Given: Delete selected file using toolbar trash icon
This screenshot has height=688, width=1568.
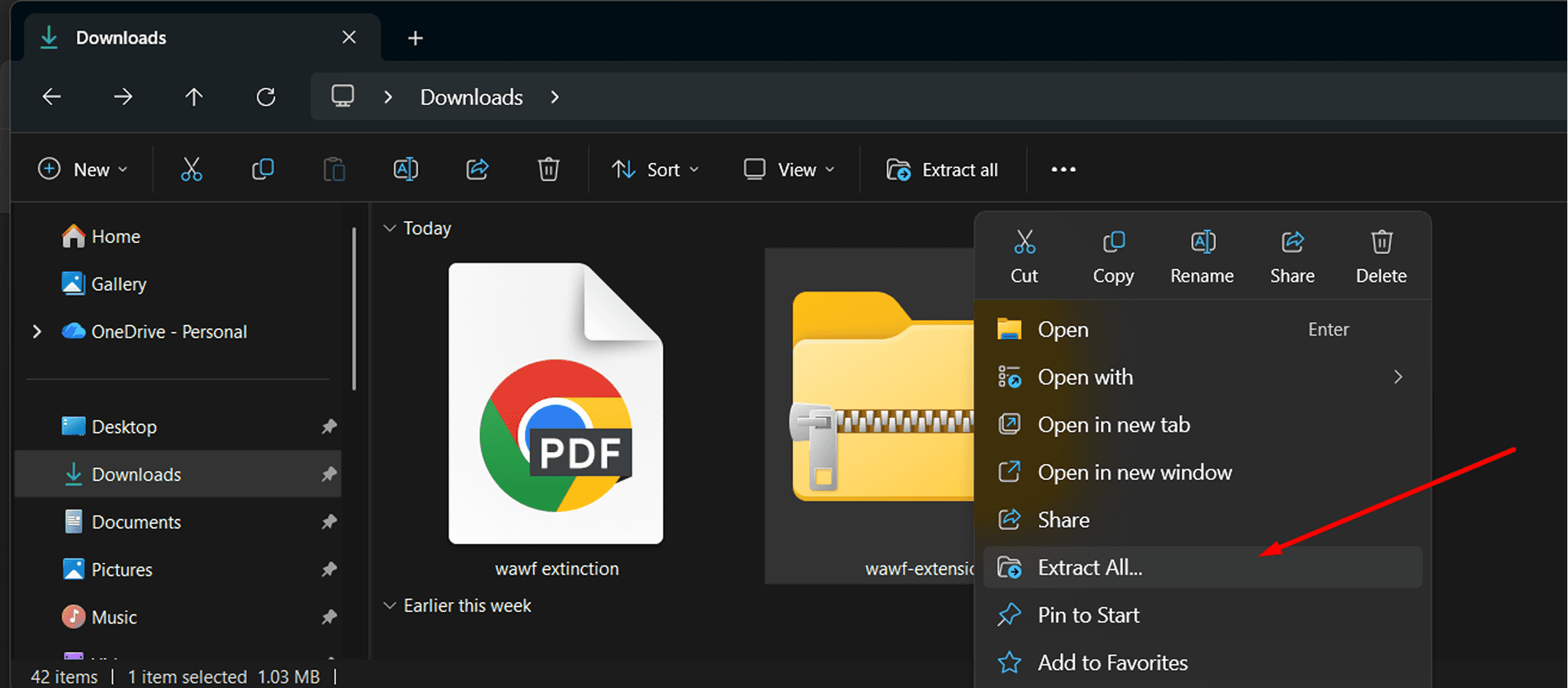Looking at the screenshot, I should (548, 170).
